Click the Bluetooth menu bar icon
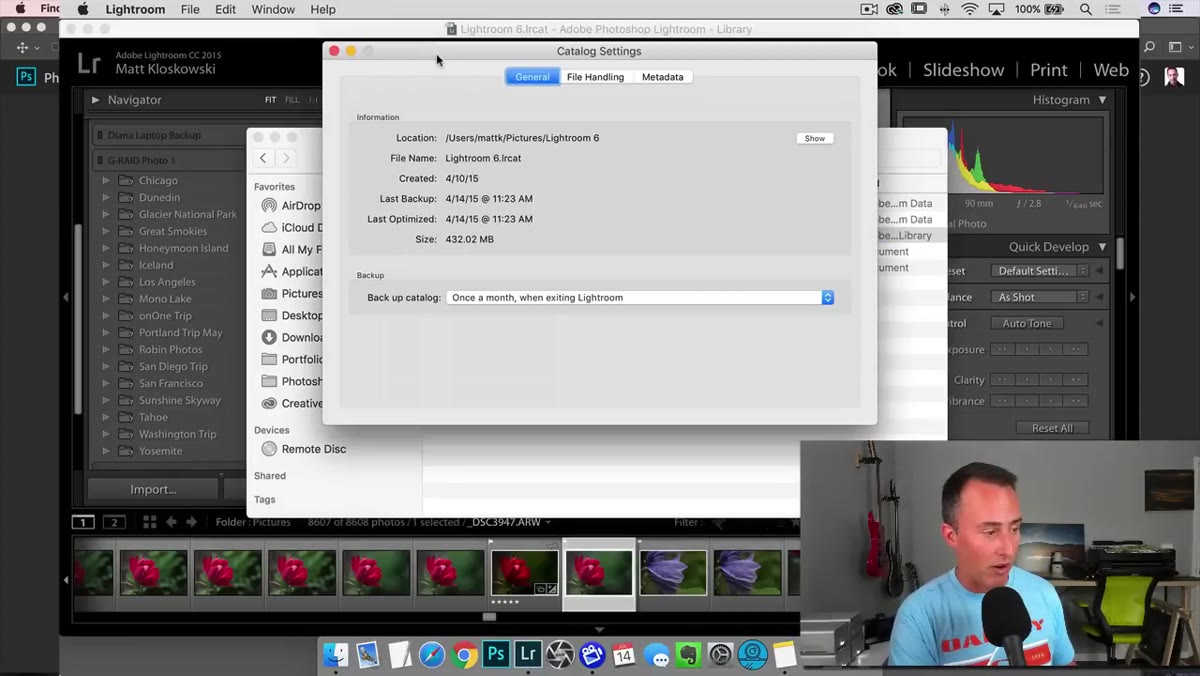This screenshot has width=1200, height=676. coord(945,9)
